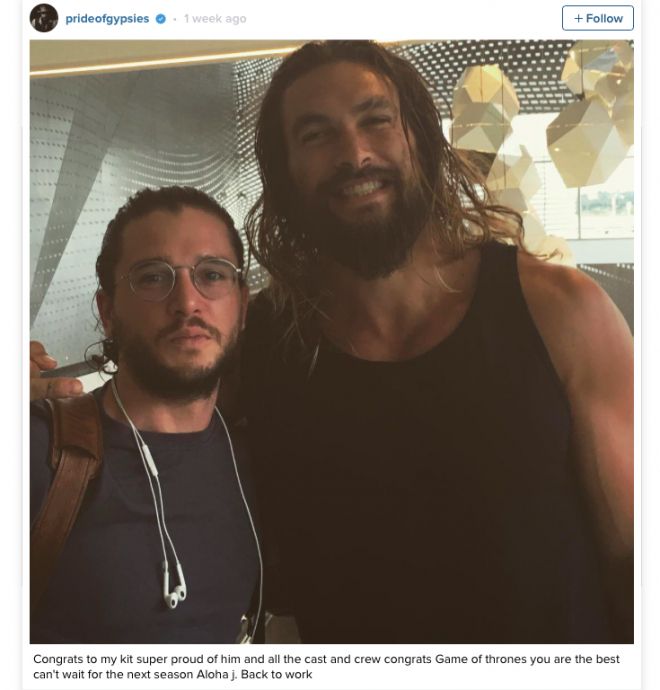Open the posted photo of two men
The width and height of the screenshot is (660, 690).
(332, 341)
